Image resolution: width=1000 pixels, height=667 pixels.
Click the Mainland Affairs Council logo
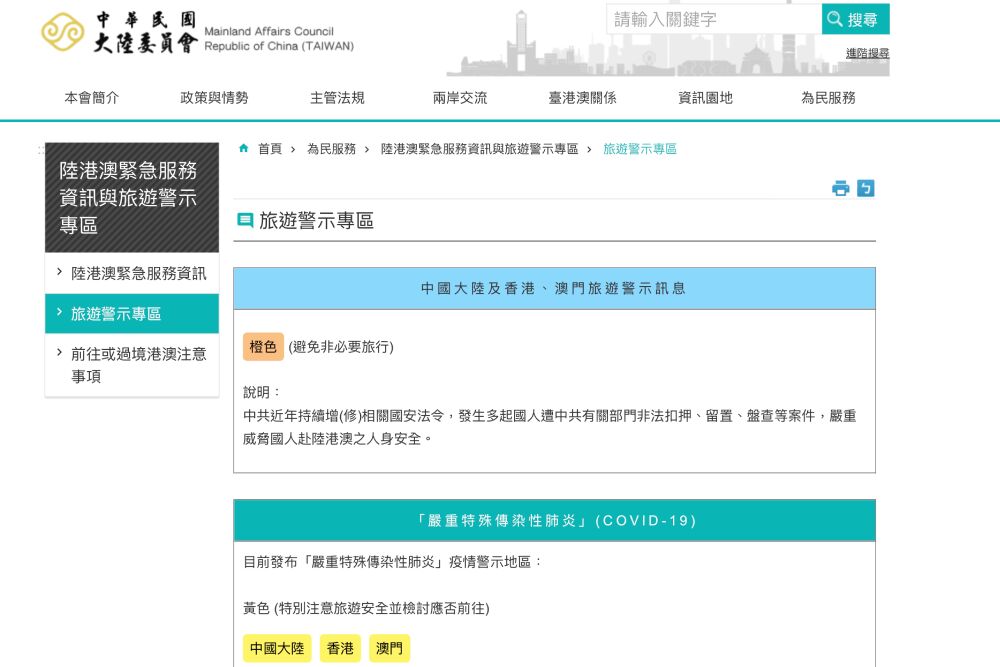(x=198, y=32)
